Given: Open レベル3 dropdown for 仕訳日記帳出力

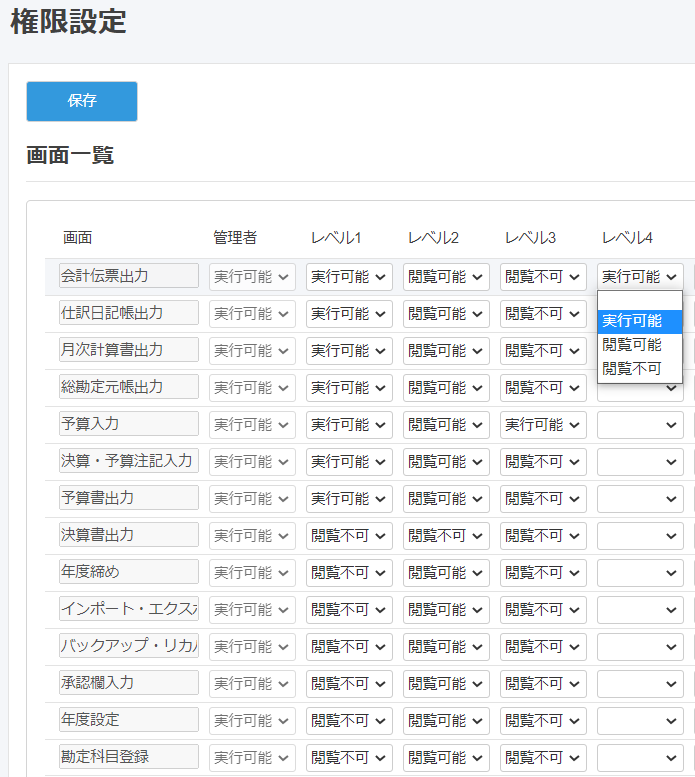Looking at the screenshot, I should tap(543, 314).
